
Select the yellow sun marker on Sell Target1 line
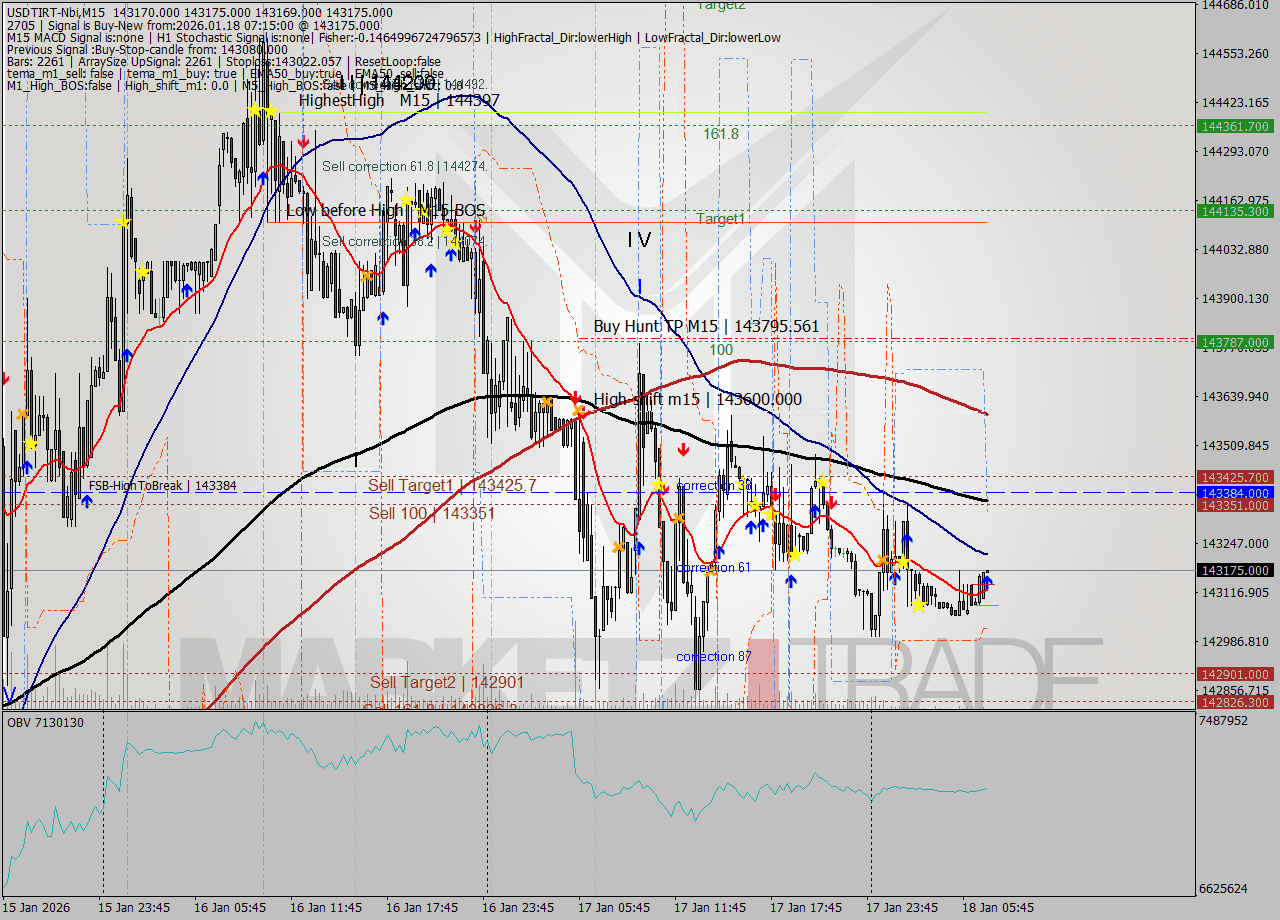point(661,487)
